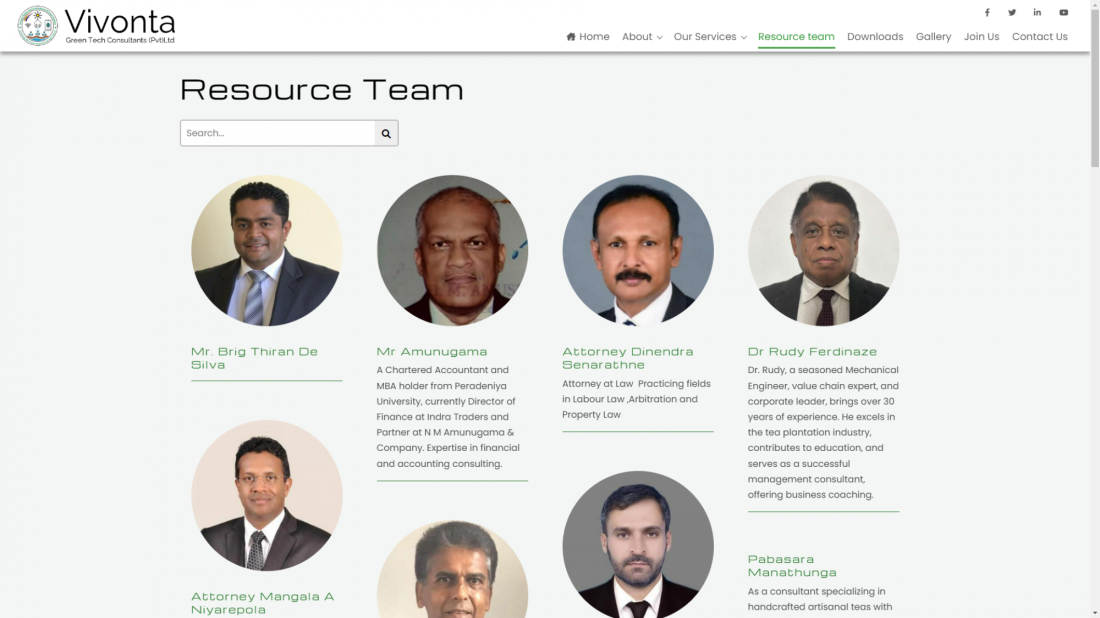This screenshot has width=1100, height=618.
Task: Click the search magnifier button
Action: [x=386, y=133]
